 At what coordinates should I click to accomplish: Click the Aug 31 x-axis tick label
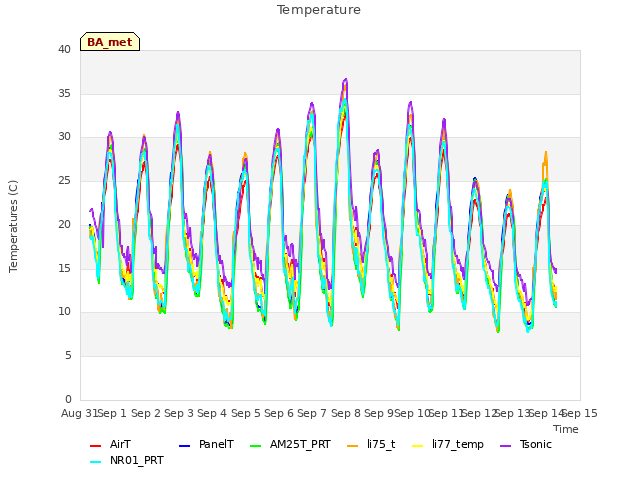pos(79,413)
